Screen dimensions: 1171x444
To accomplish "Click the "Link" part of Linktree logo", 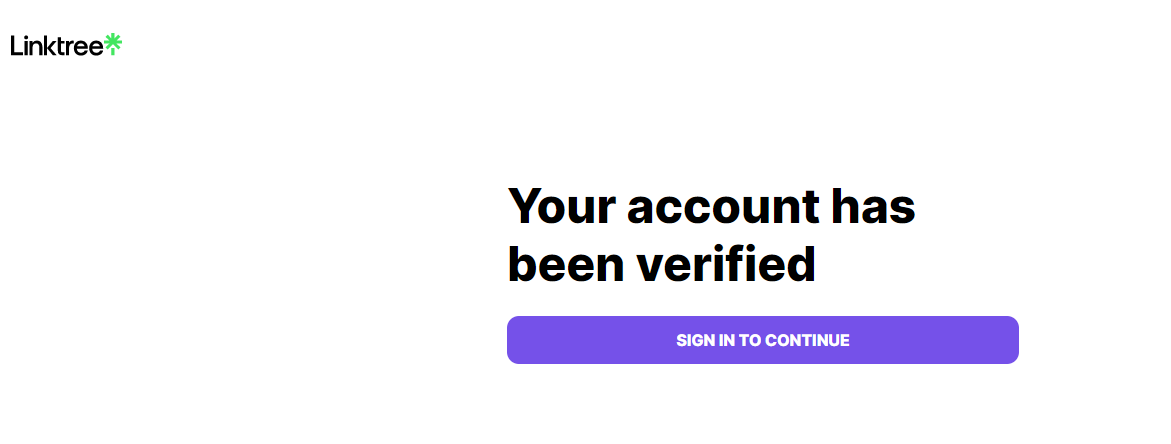I will click(35, 45).
